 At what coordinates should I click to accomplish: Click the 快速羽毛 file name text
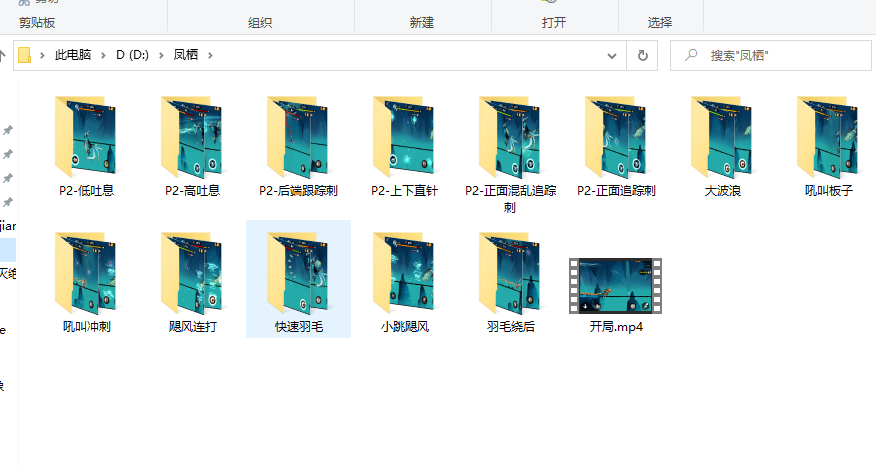click(298, 326)
